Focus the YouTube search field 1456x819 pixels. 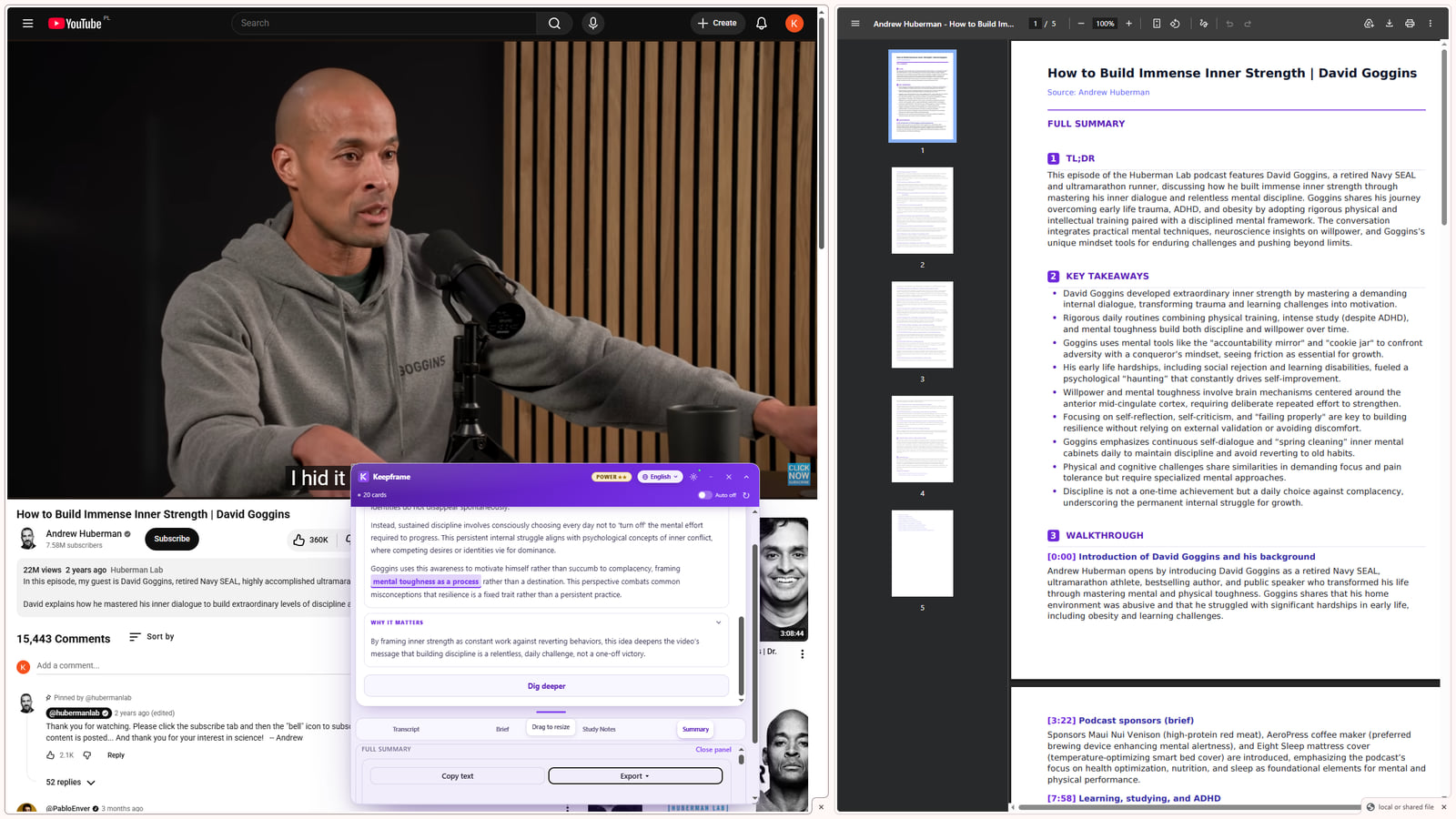pos(383,24)
